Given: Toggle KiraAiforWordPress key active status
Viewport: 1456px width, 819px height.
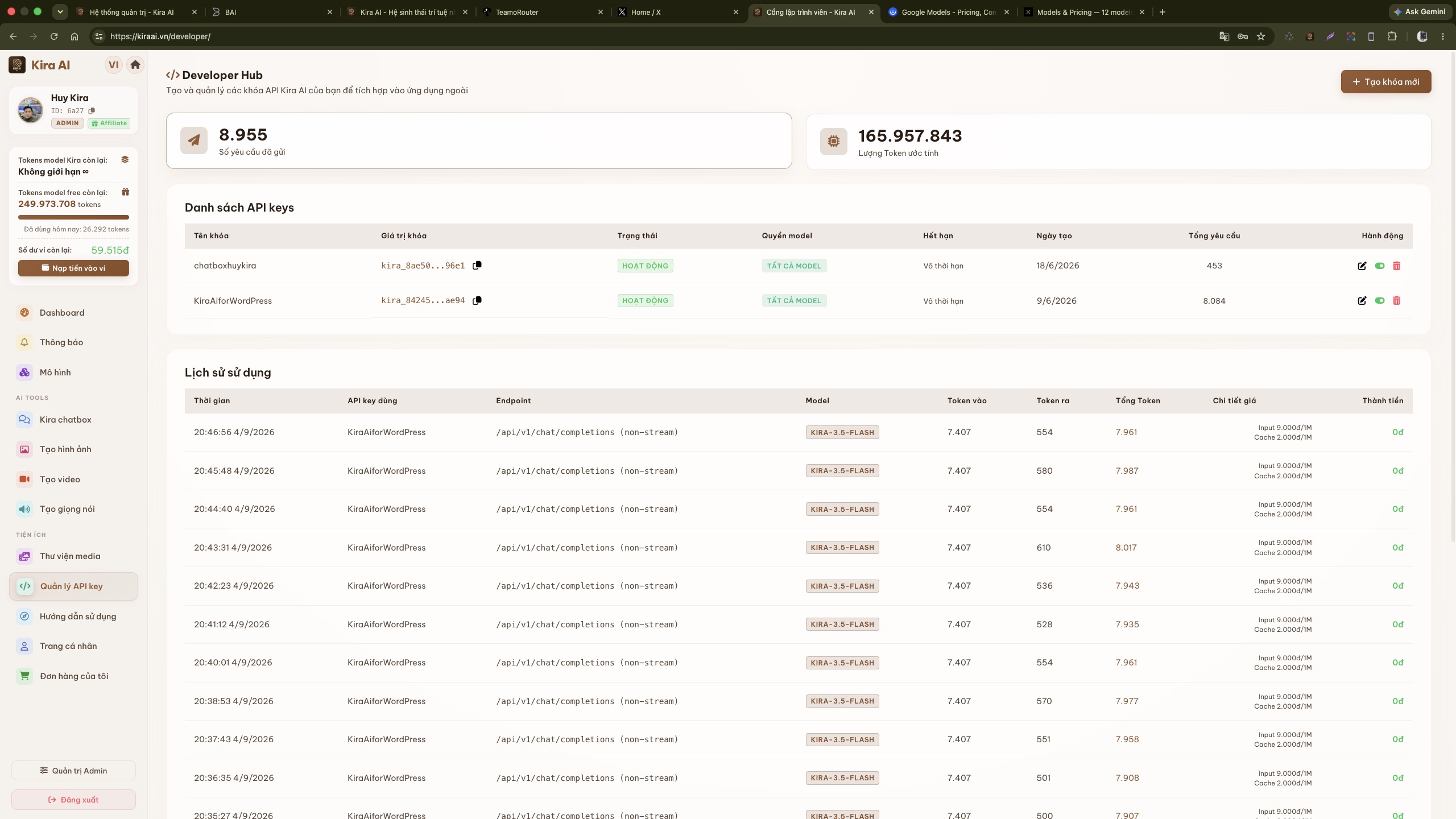Looking at the screenshot, I should [1379, 300].
